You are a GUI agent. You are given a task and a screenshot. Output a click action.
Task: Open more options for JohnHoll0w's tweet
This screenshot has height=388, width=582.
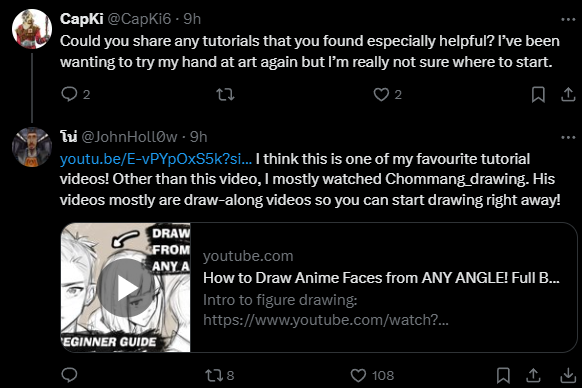pos(568,137)
